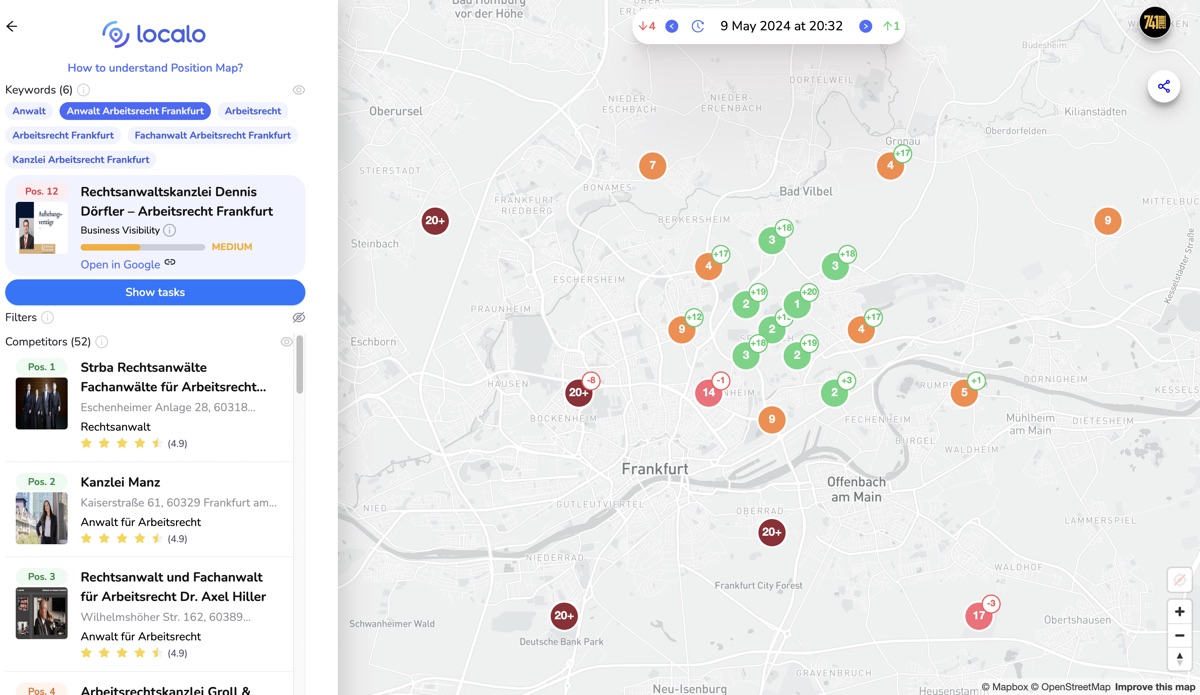Click the Improve this map link

(x=1155, y=687)
